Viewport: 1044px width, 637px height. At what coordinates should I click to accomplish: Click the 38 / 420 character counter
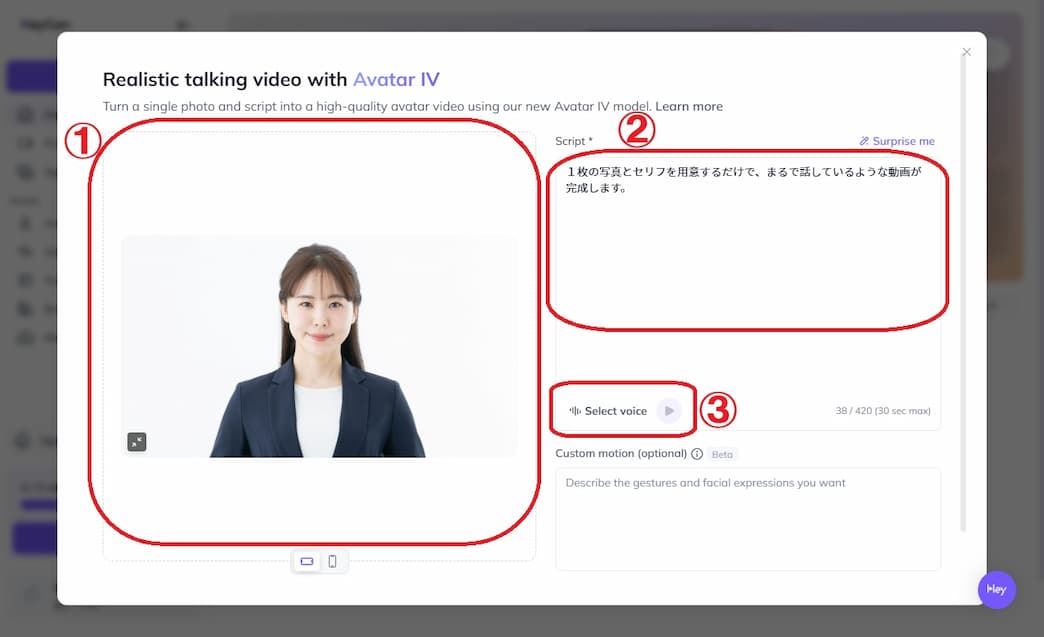(883, 411)
